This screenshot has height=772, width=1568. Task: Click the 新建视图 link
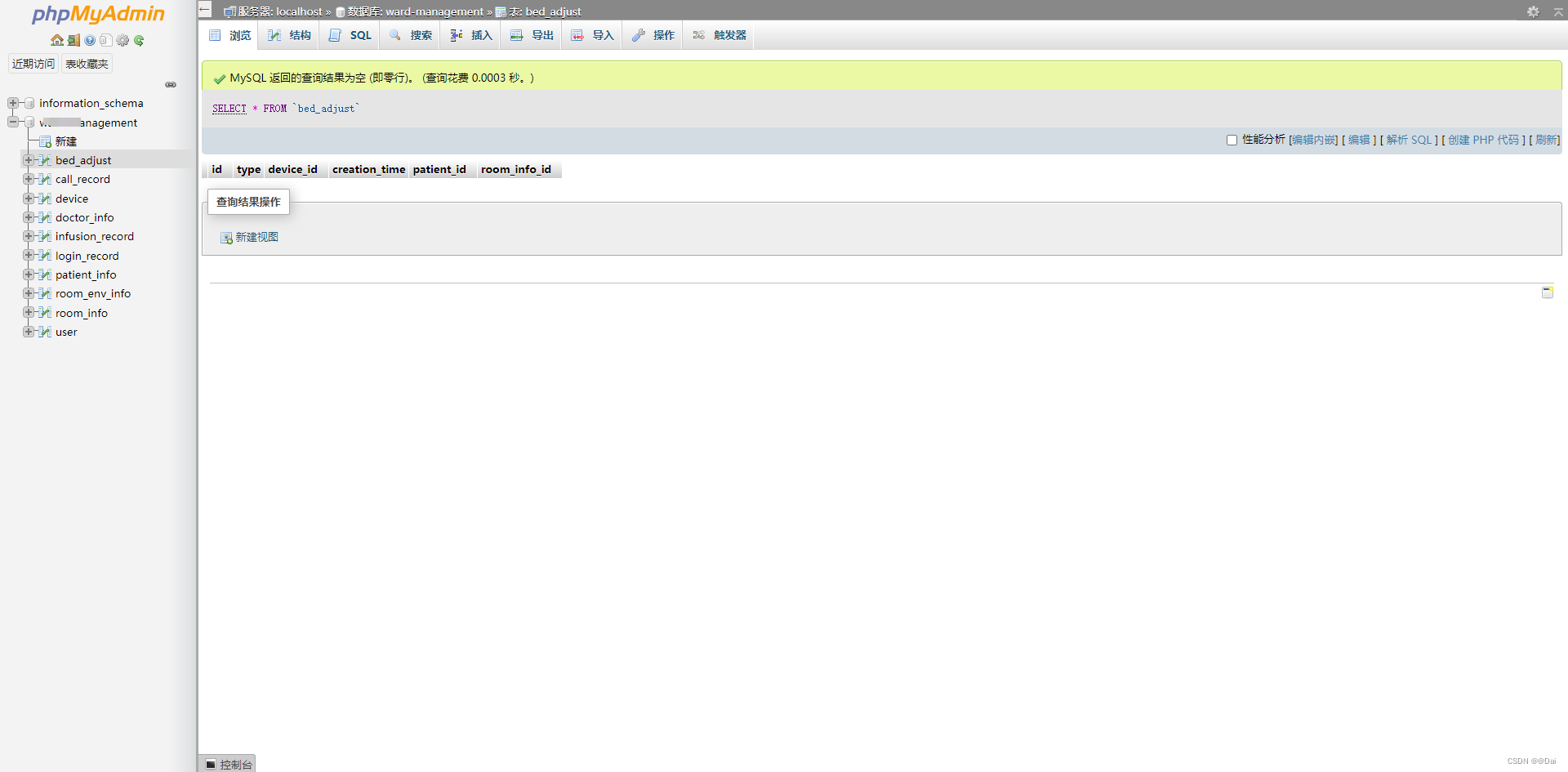(x=256, y=237)
